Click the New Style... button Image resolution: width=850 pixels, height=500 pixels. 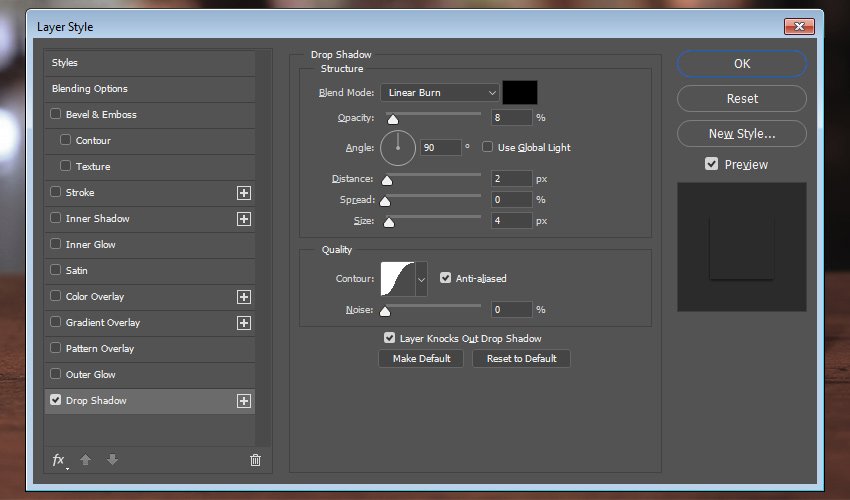[742, 133]
